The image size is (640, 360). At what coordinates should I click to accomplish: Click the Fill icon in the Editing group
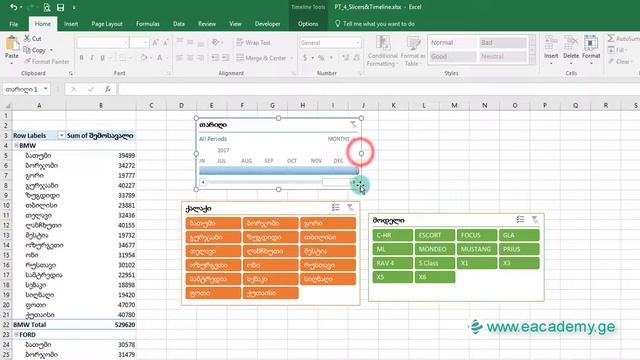point(611,50)
